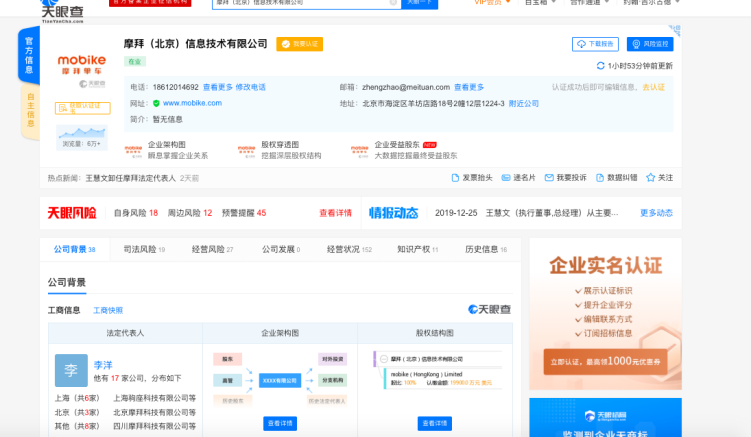Click the verified website shield icon

point(156,103)
